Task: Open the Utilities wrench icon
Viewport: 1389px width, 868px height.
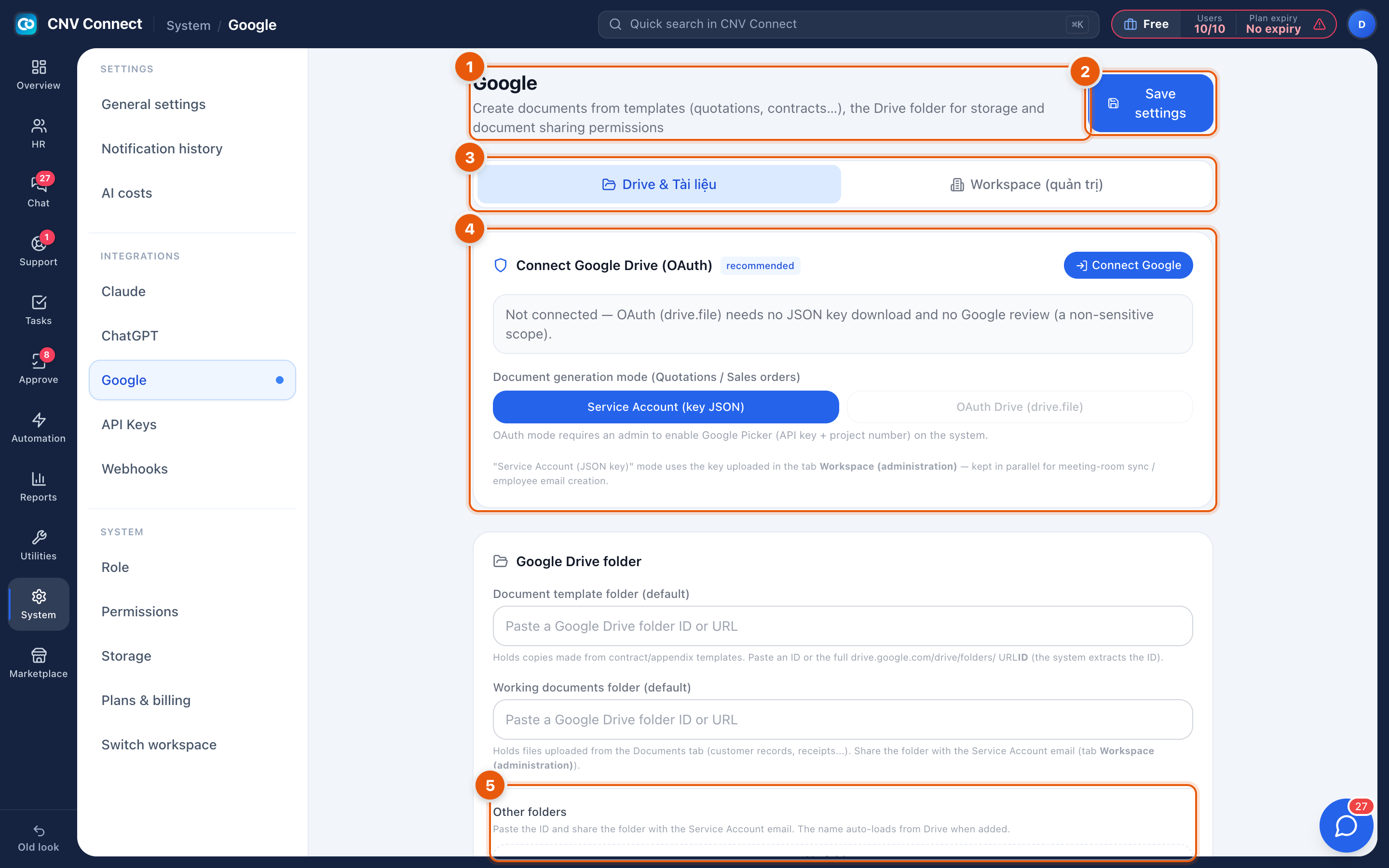Action: [39, 538]
